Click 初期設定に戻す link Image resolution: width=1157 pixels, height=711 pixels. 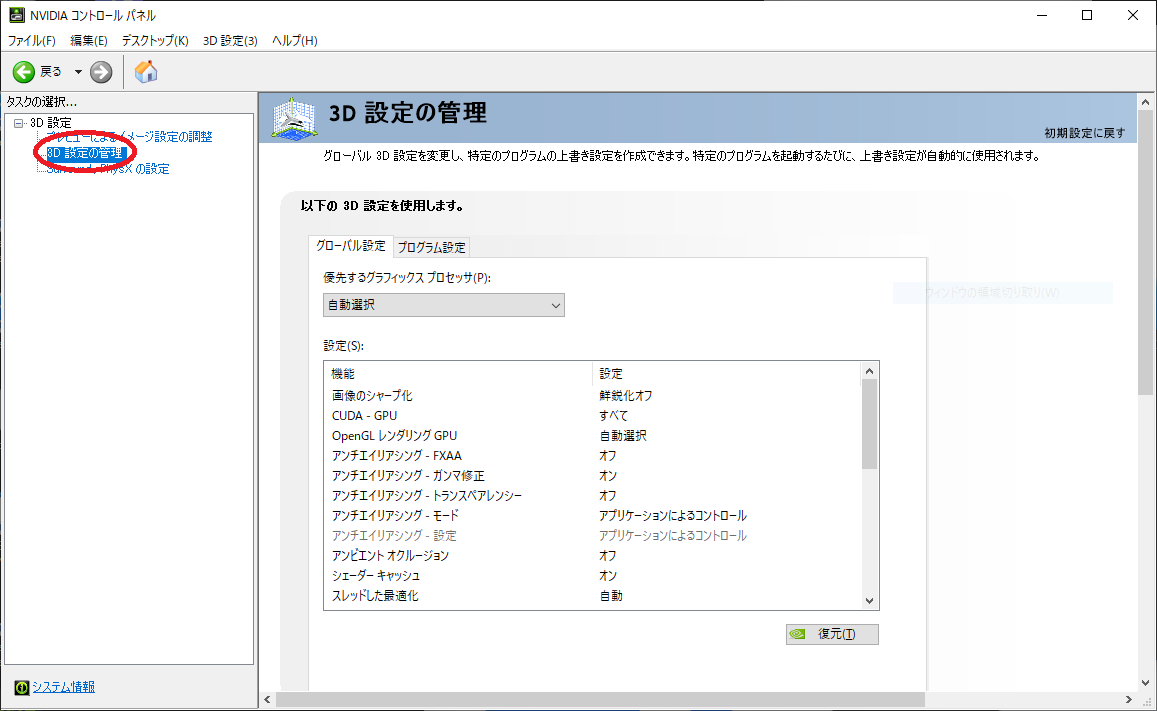[1084, 133]
